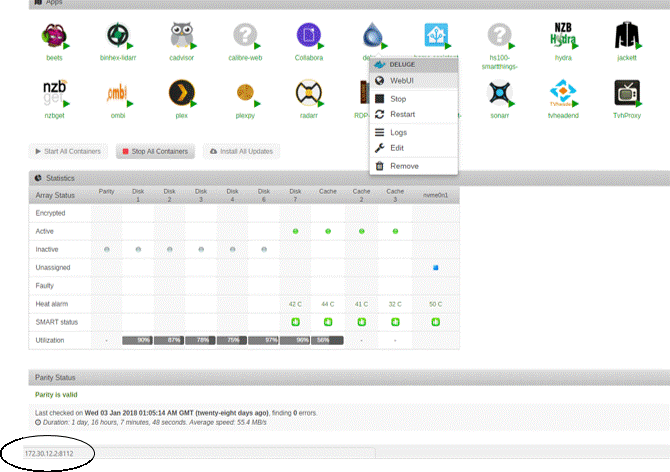Click Cache 3 SMART status icon
Image resolution: width=670 pixels, height=472 pixels.
coord(395,322)
